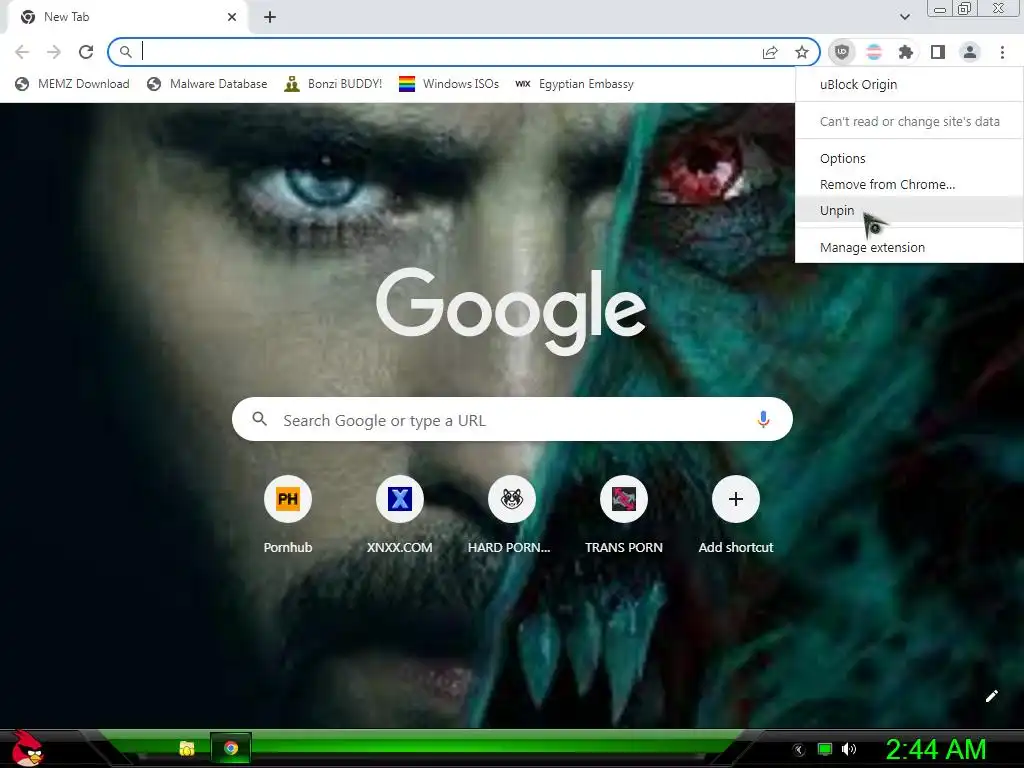Screen dimensions: 1024x768
Task: Click the Google logo
Action: [x=511, y=312]
